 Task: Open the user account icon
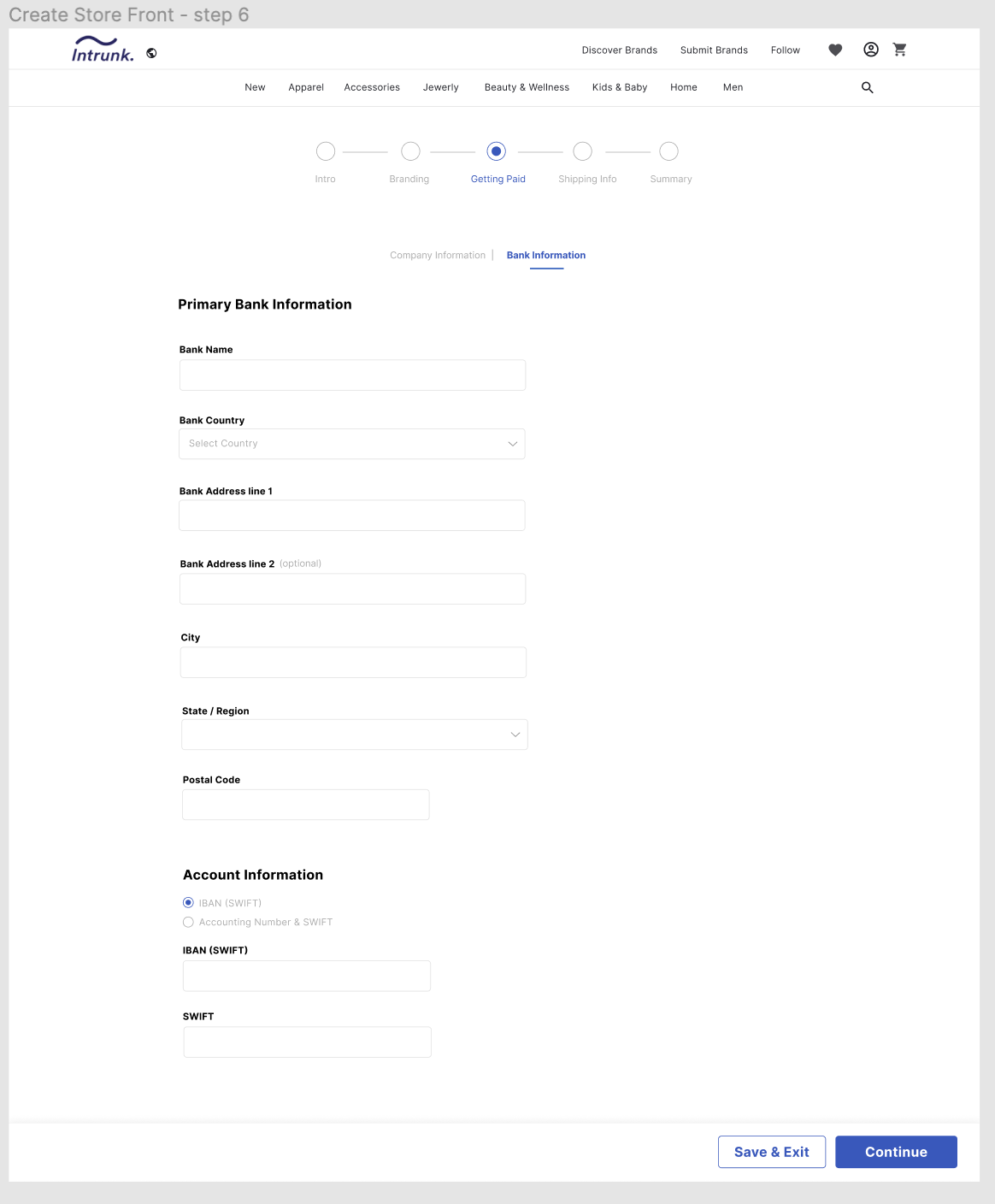(870, 50)
